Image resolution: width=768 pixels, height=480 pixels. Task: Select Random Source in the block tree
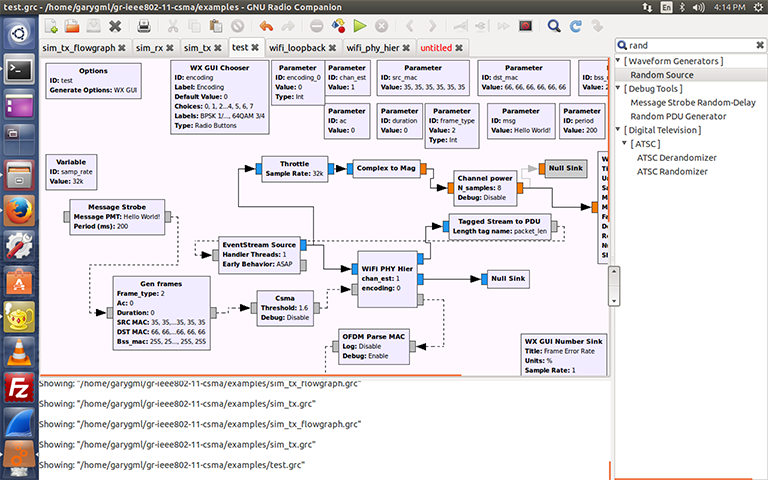[662, 75]
